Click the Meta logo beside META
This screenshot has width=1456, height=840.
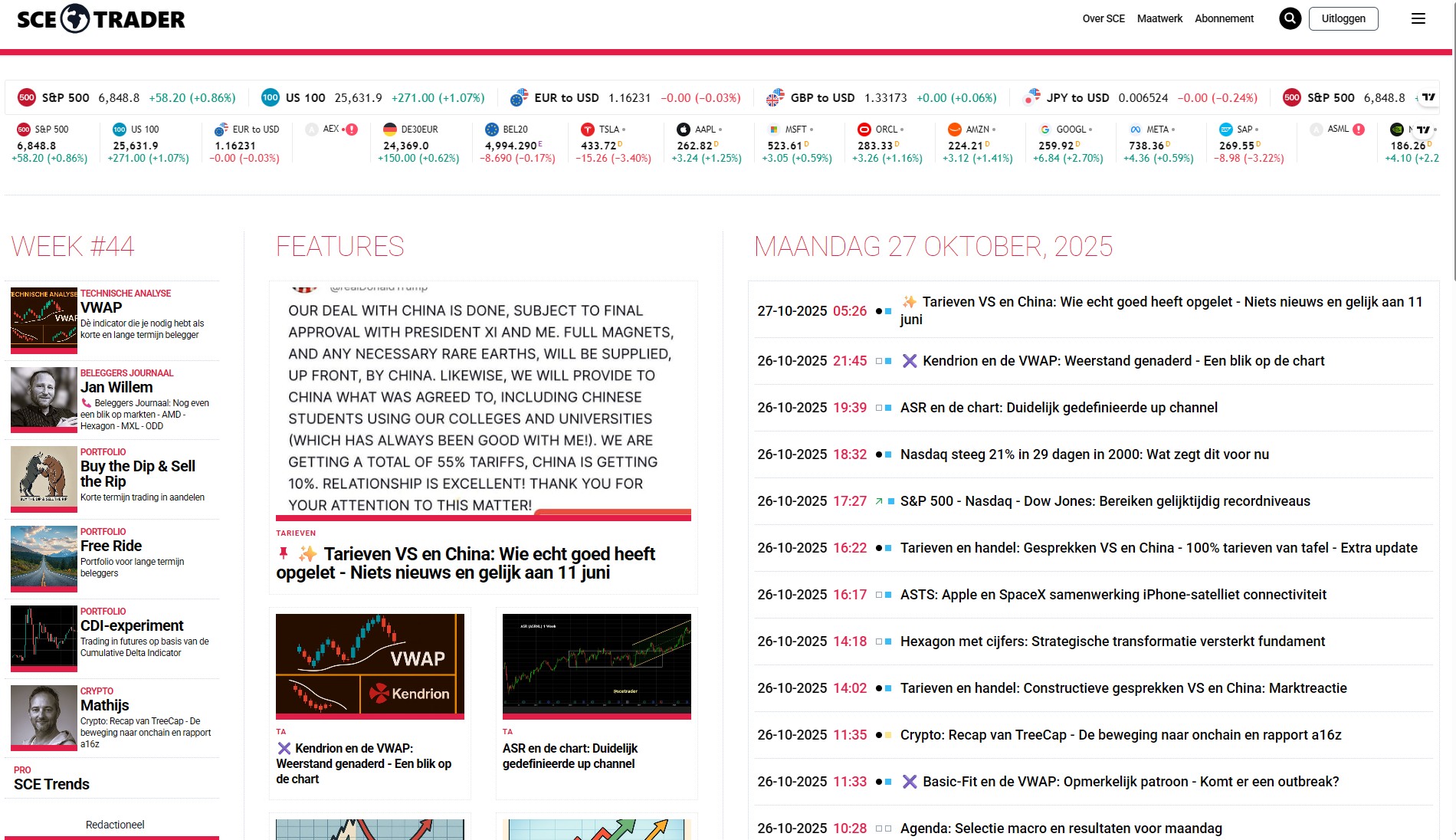pos(1136,130)
